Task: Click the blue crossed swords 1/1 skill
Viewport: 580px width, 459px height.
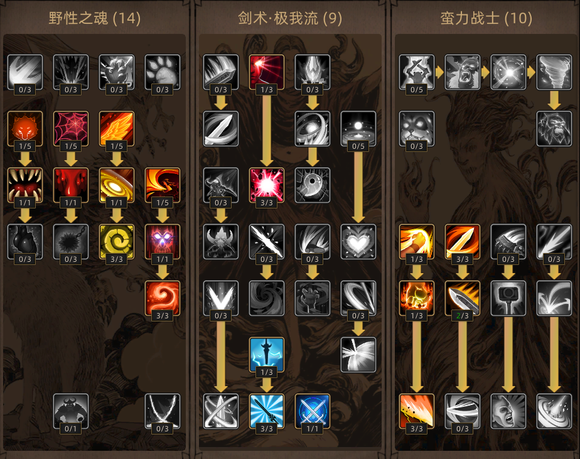Action: point(312,411)
